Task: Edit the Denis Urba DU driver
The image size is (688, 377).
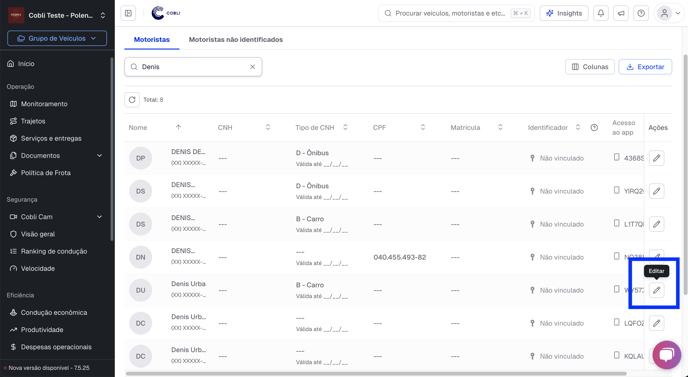Action: coord(656,290)
